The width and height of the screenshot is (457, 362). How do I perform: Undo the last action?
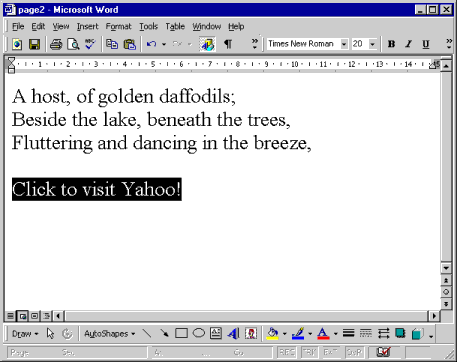tap(151, 44)
